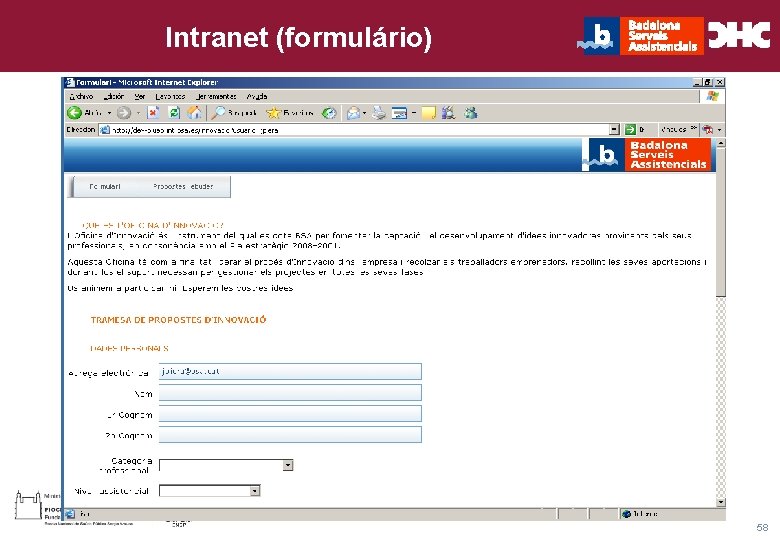Stop page loading with red X icon
The image size is (780, 540).
click(x=153, y=113)
